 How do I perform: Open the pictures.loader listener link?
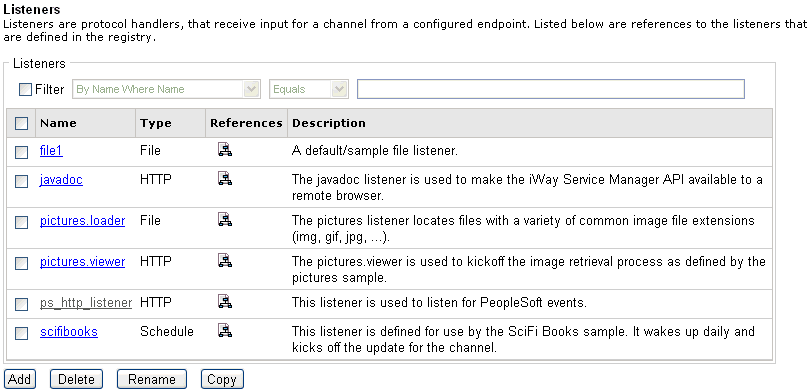83,221
